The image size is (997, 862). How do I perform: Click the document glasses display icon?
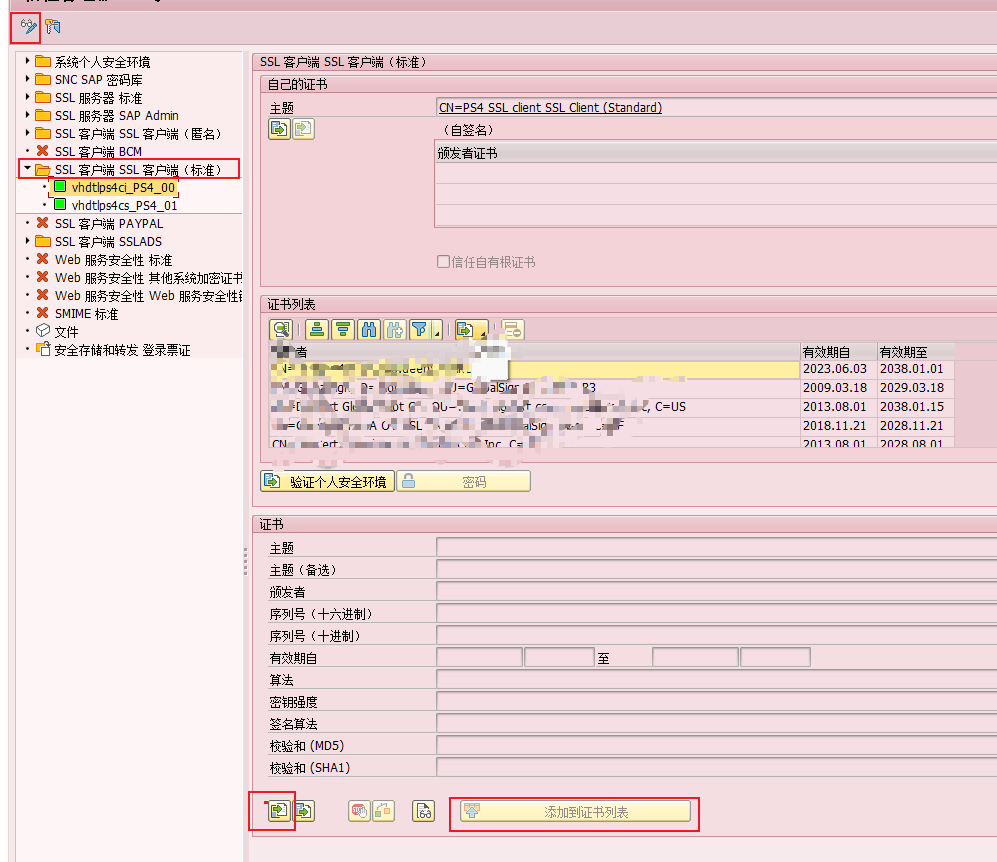click(x=423, y=811)
